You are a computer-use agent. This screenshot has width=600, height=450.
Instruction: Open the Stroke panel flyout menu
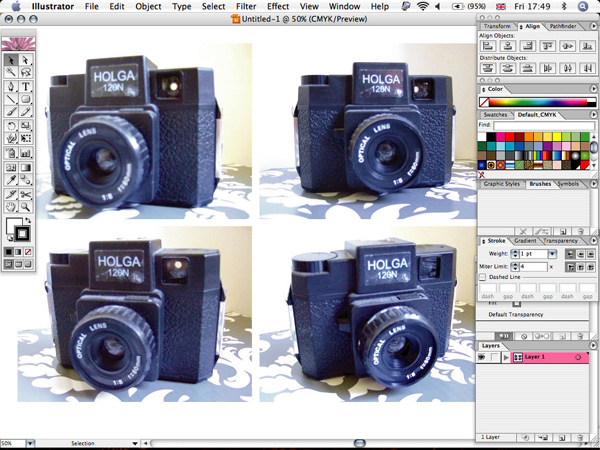(594, 241)
